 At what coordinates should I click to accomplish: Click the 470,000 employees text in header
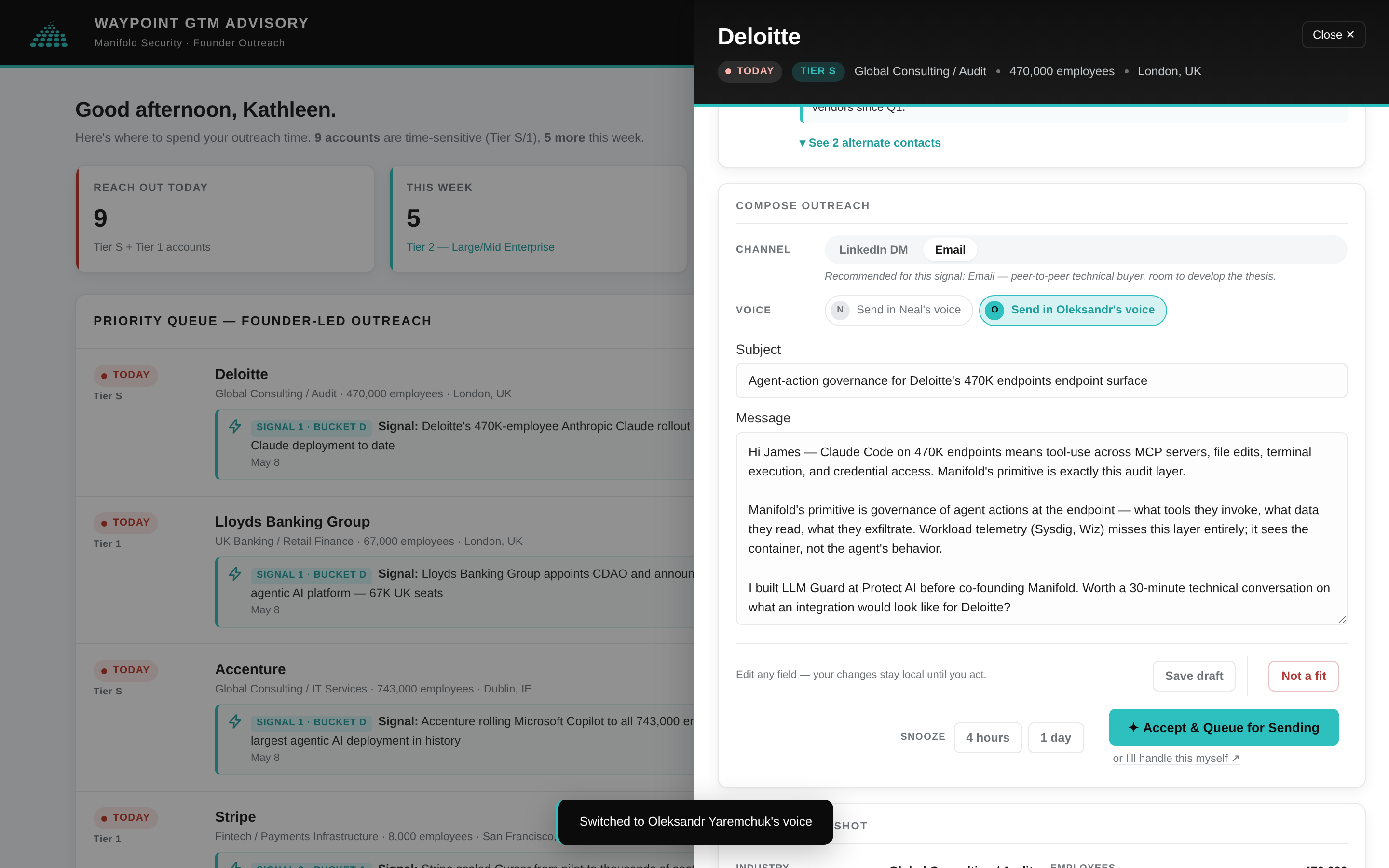(1061, 71)
